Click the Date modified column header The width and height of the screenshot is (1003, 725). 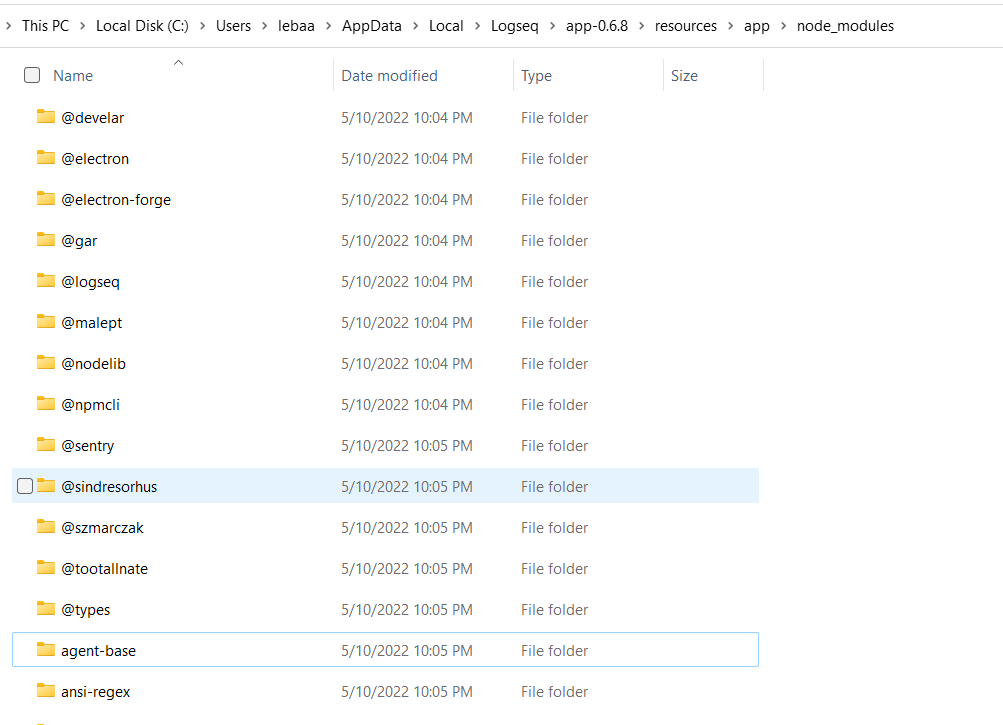tap(389, 75)
